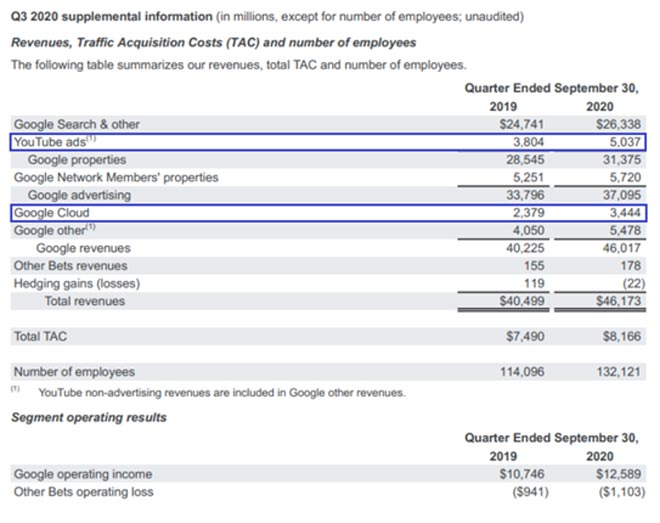Click the 'Total TAC' row label
This screenshot has height=523, width=660.
coord(40,337)
